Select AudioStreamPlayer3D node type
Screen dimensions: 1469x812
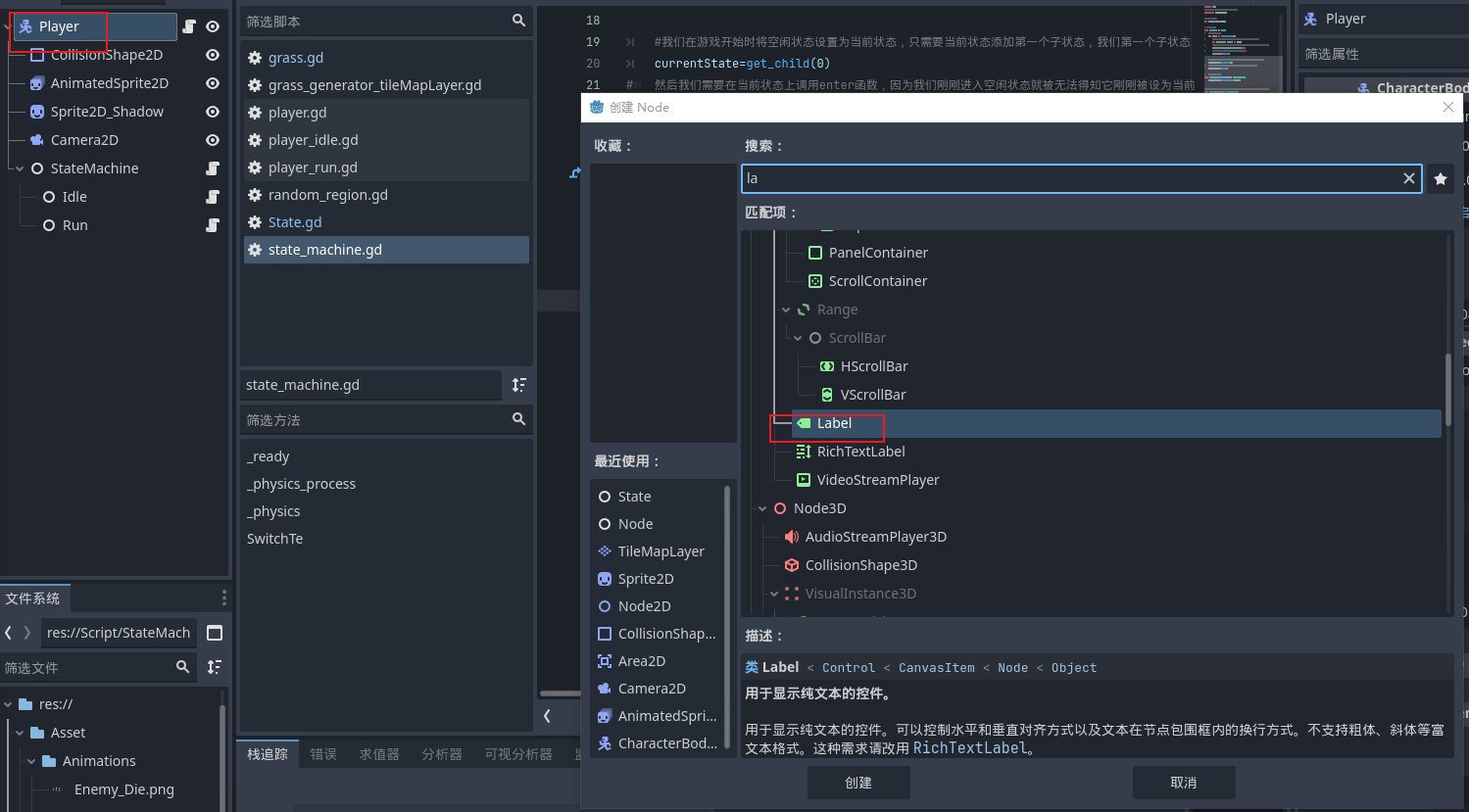(x=876, y=537)
